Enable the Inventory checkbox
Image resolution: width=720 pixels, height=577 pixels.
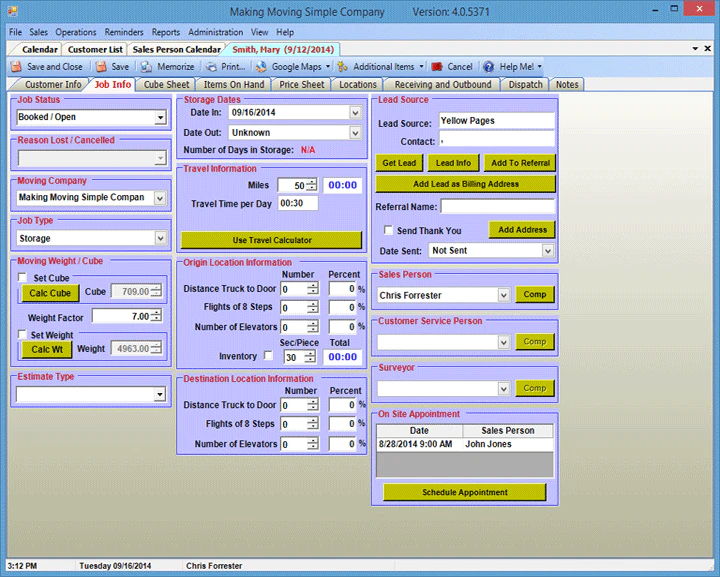click(x=268, y=355)
